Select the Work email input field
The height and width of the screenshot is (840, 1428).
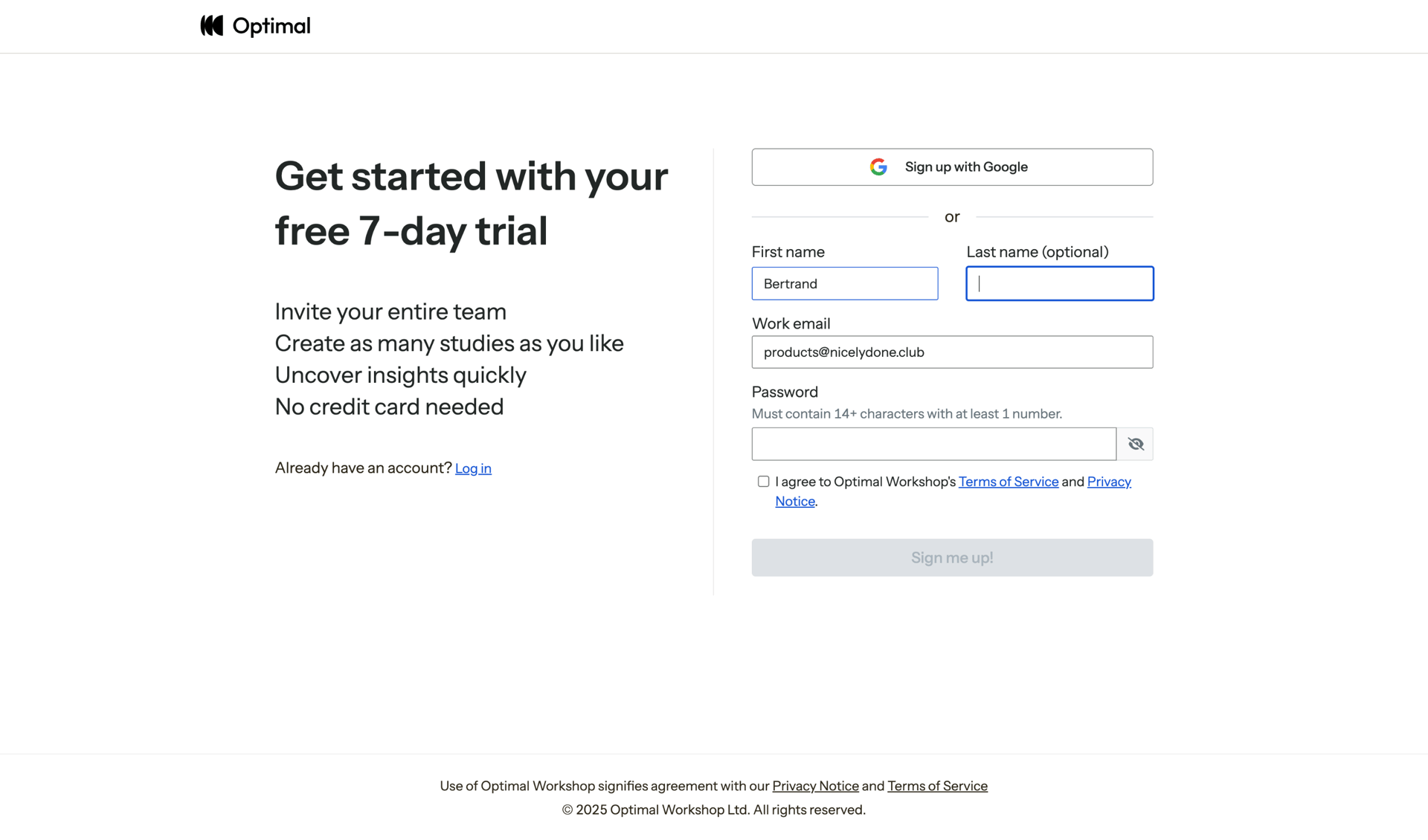[x=952, y=352]
